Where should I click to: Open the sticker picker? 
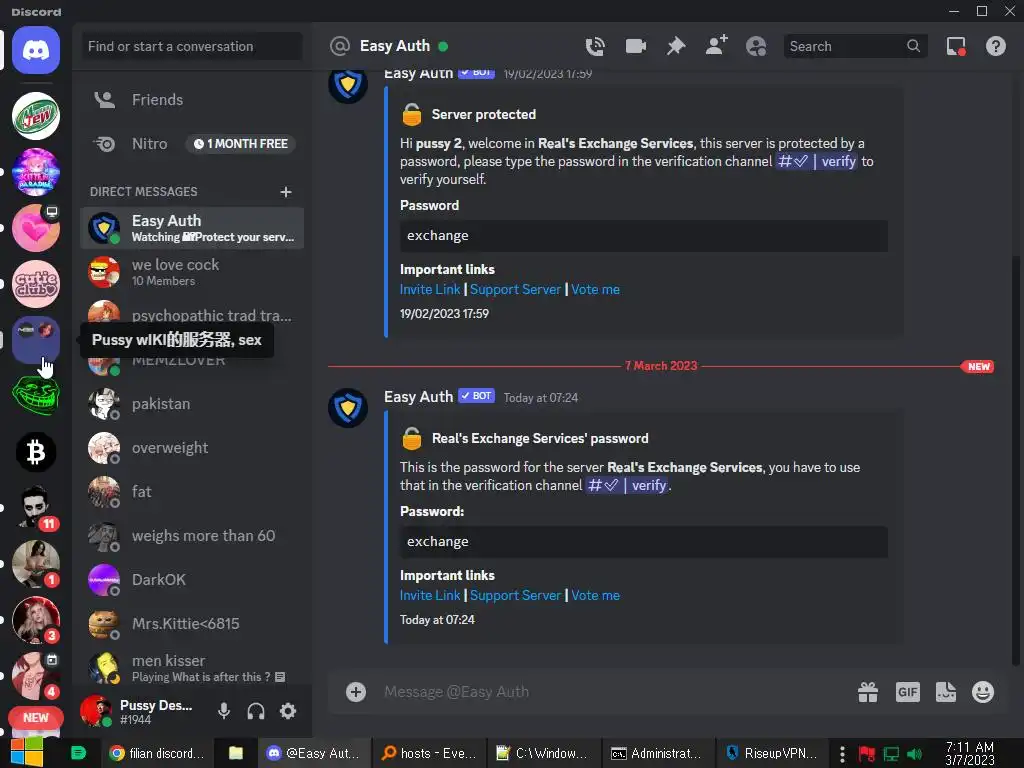point(946,692)
